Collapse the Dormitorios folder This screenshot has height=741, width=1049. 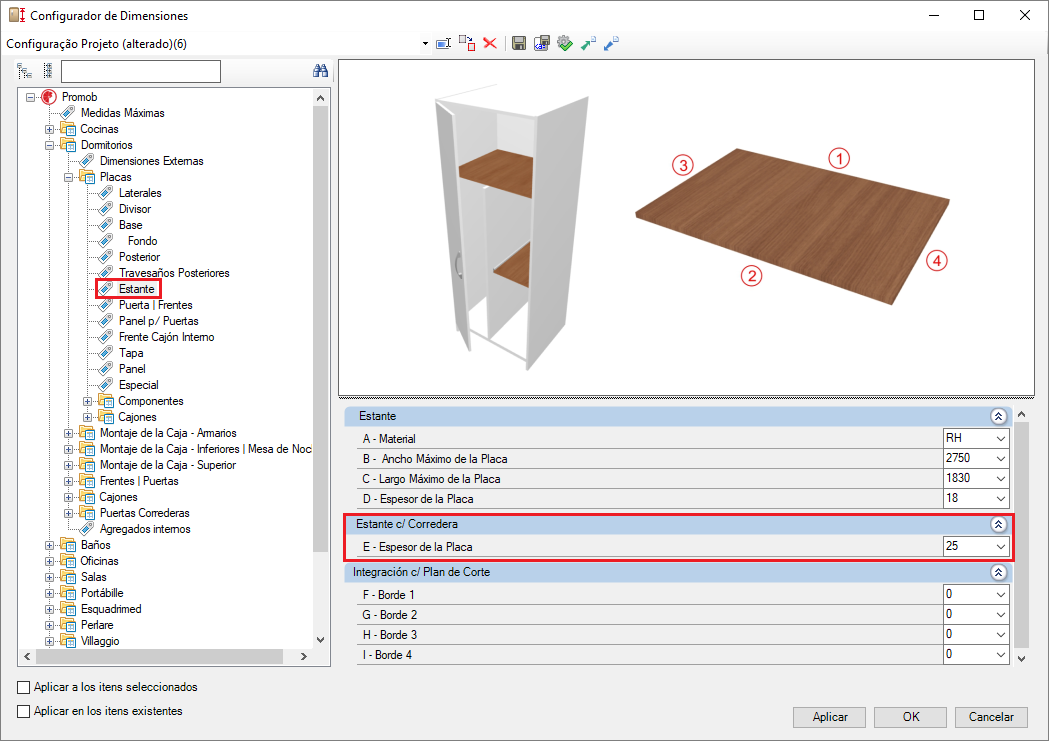coord(50,145)
